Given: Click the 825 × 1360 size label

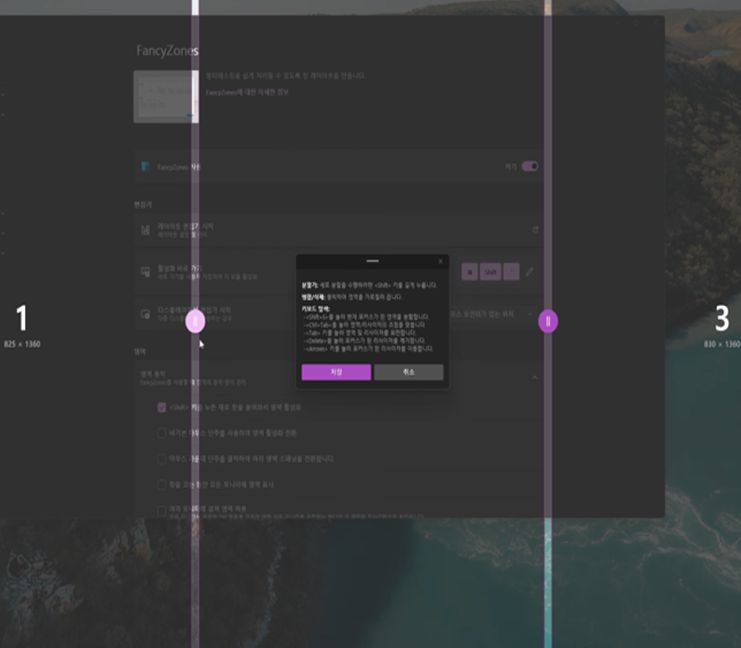Looking at the screenshot, I should [x=22, y=344].
